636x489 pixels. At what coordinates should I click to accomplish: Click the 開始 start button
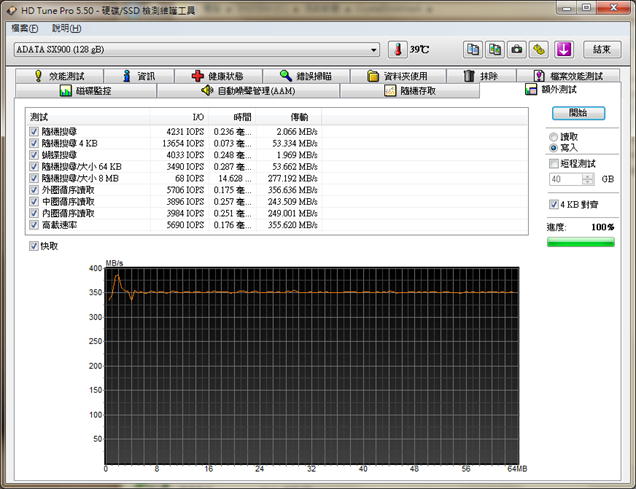coord(578,113)
